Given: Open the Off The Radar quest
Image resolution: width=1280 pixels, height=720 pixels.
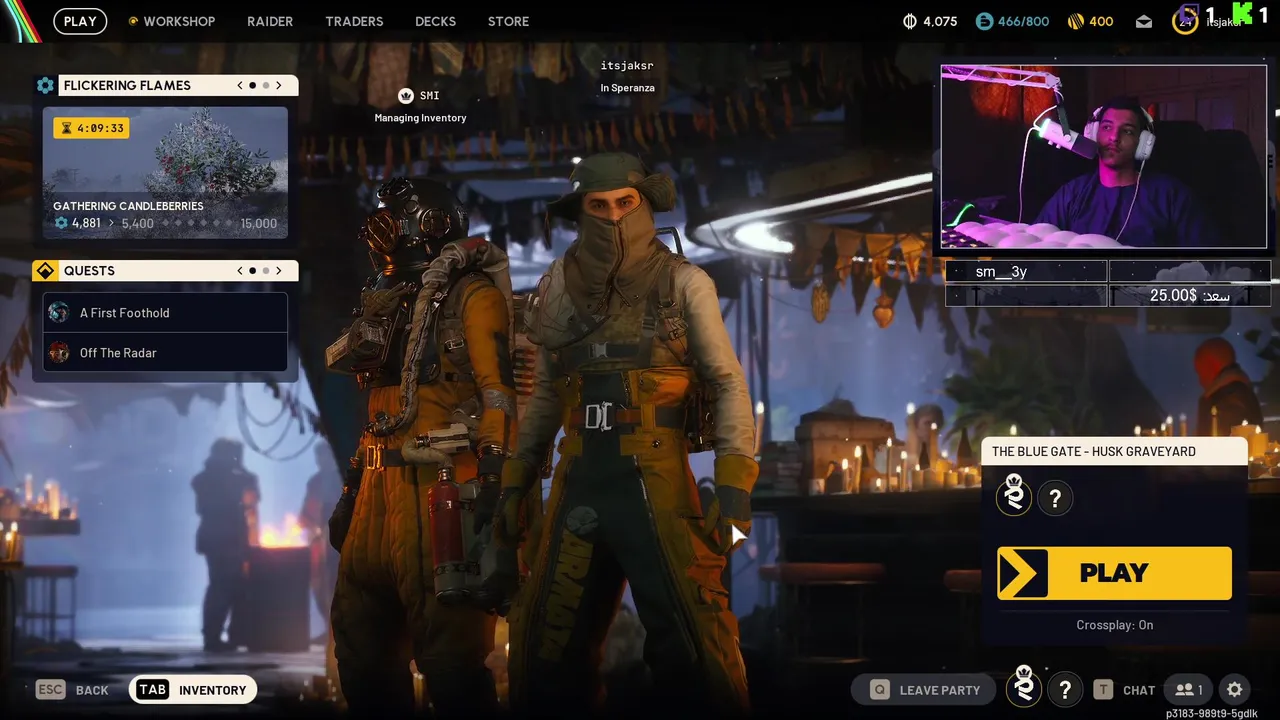Looking at the screenshot, I should (x=165, y=352).
